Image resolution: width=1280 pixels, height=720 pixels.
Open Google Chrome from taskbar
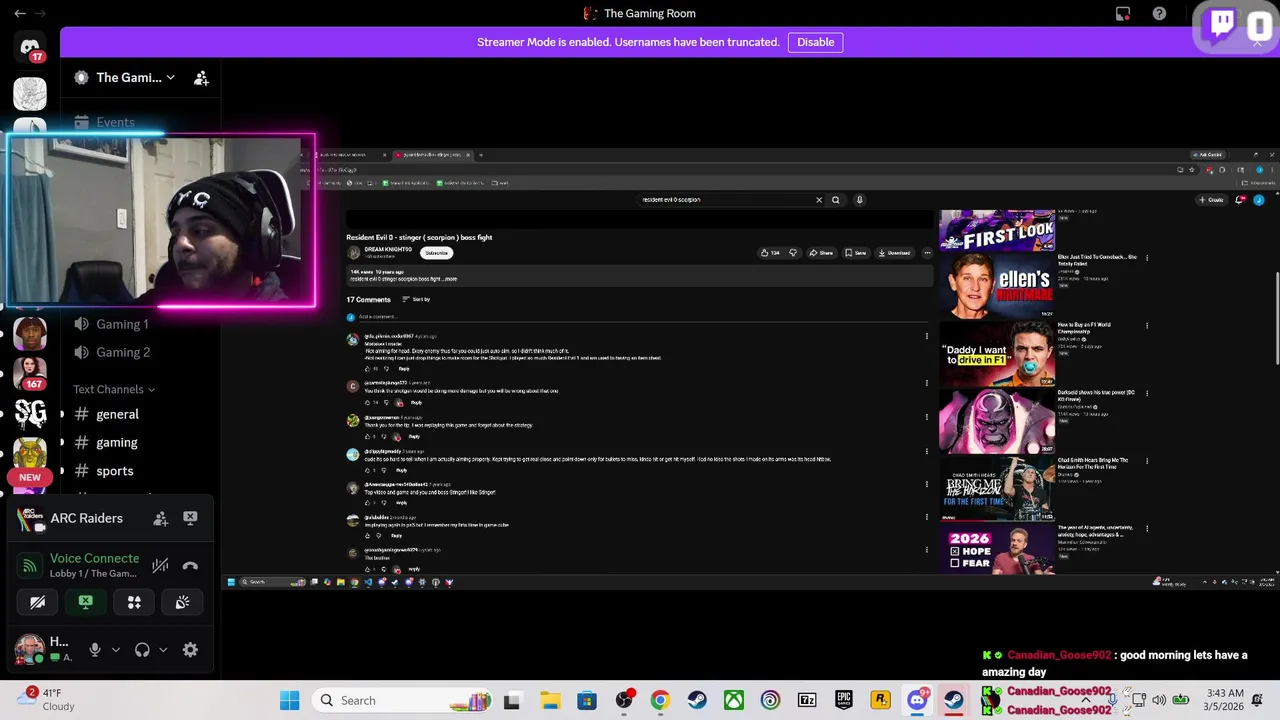[x=660, y=701]
